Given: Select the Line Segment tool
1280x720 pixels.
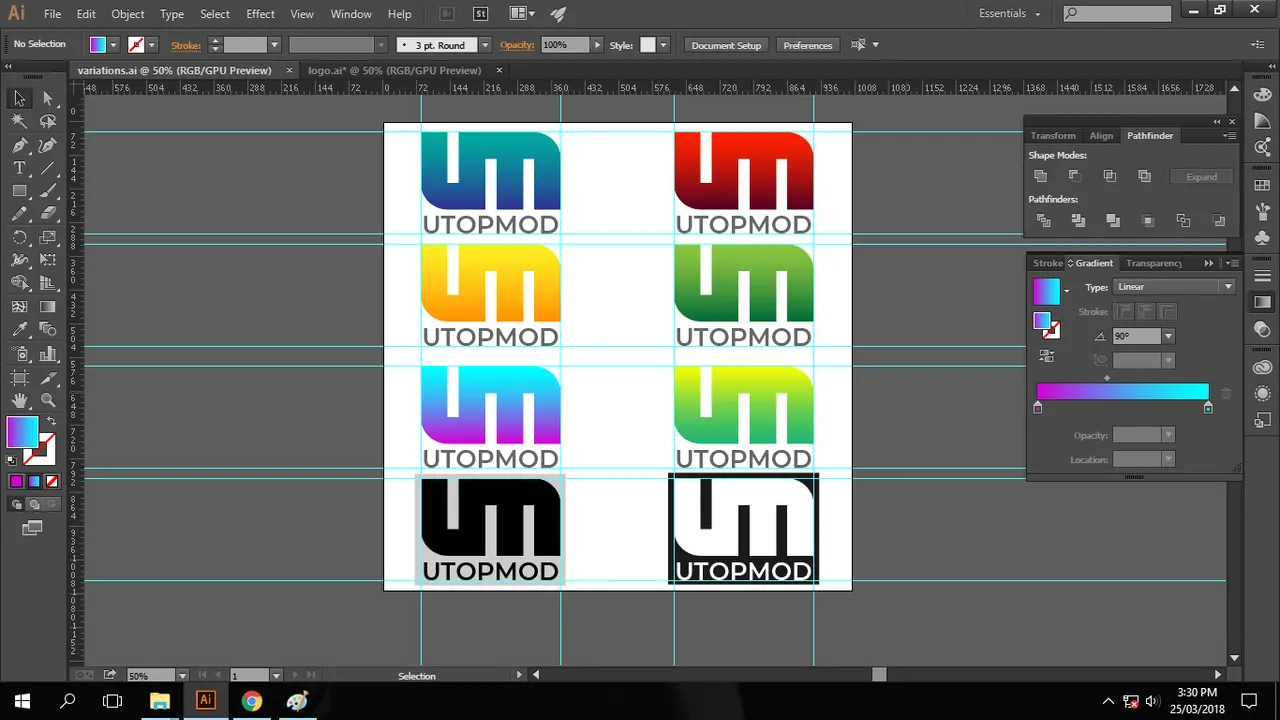Looking at the screenshot, I should 47,168.
